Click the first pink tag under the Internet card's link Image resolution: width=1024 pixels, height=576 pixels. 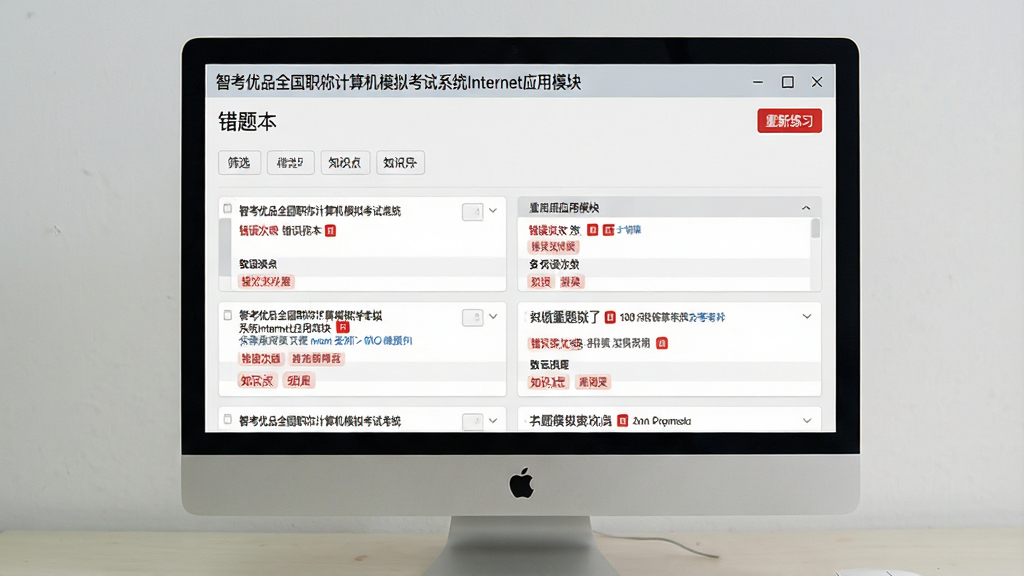click(261, 359)
